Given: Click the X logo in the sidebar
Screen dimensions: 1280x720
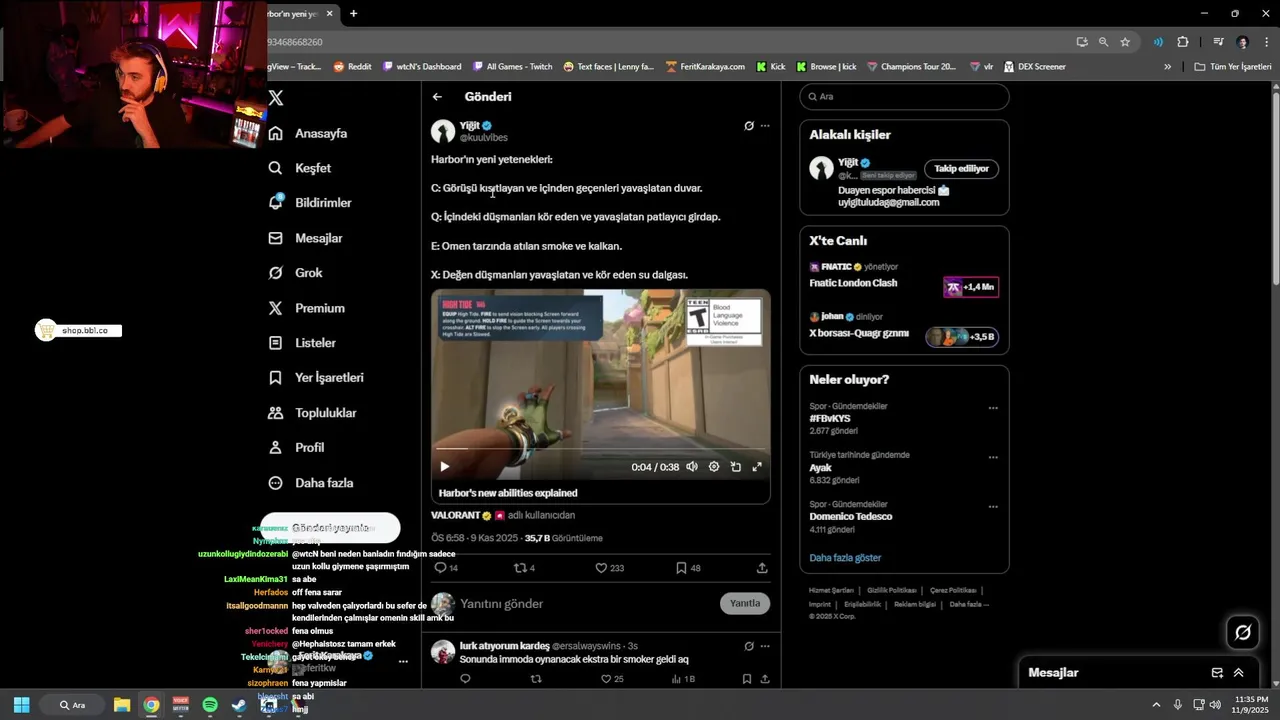Looking at the screenshot, I should 276,98.
